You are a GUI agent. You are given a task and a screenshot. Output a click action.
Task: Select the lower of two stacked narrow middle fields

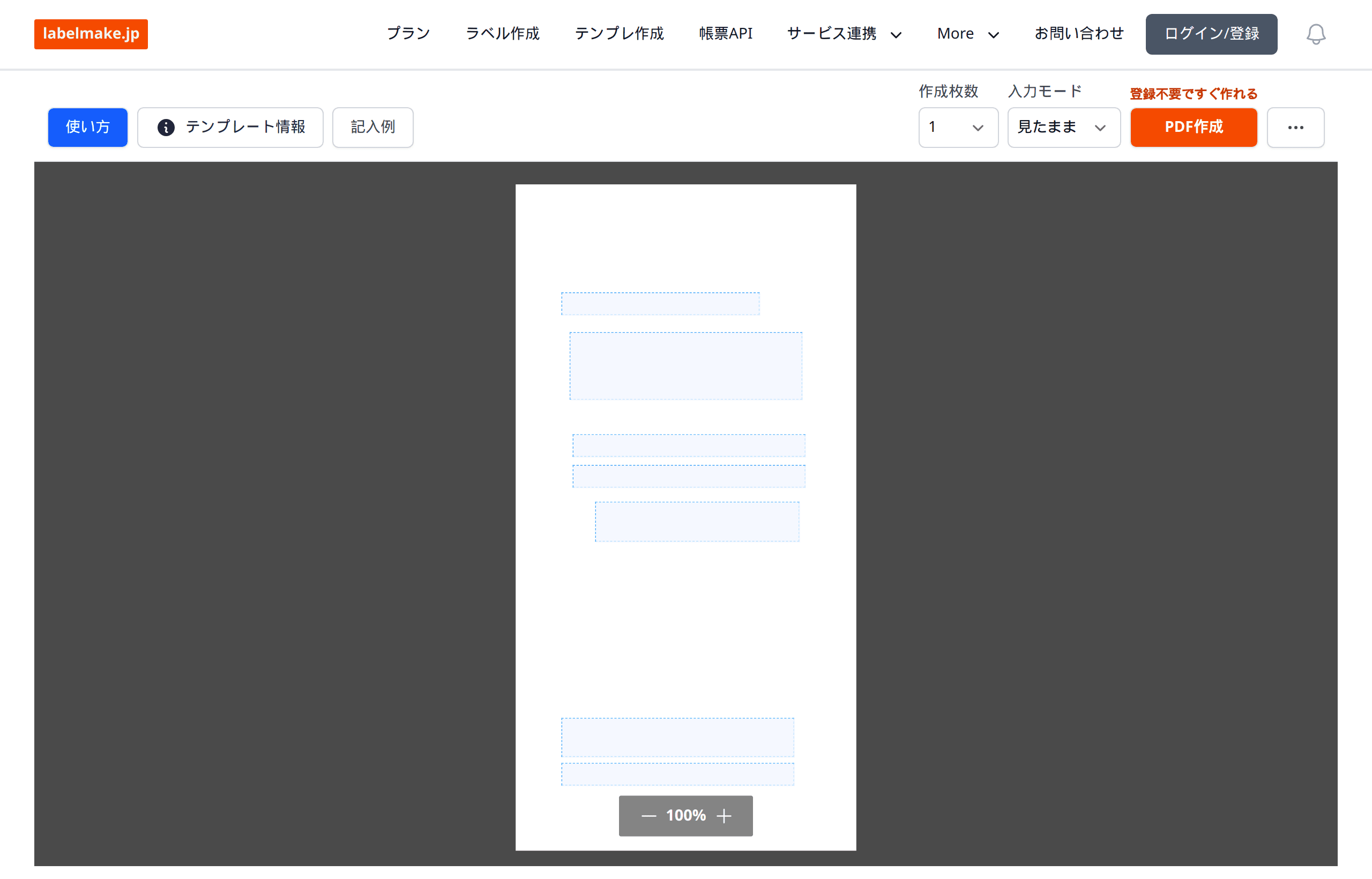[x=689, y=476]
